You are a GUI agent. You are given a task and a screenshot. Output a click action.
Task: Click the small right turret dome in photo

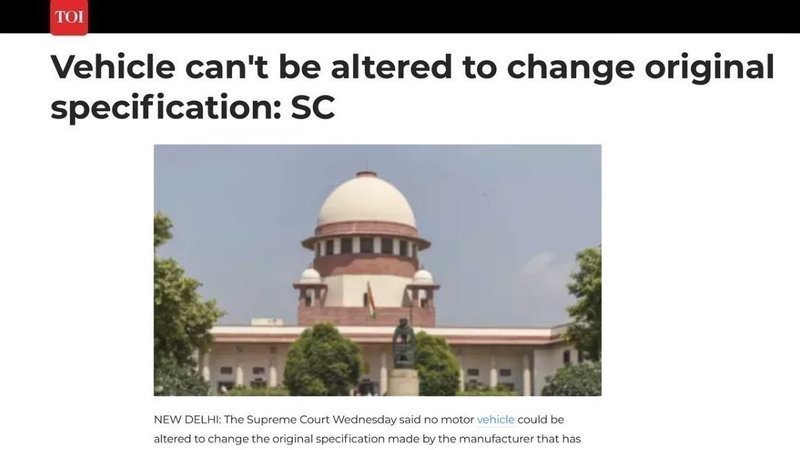click(x=423, y=277)
